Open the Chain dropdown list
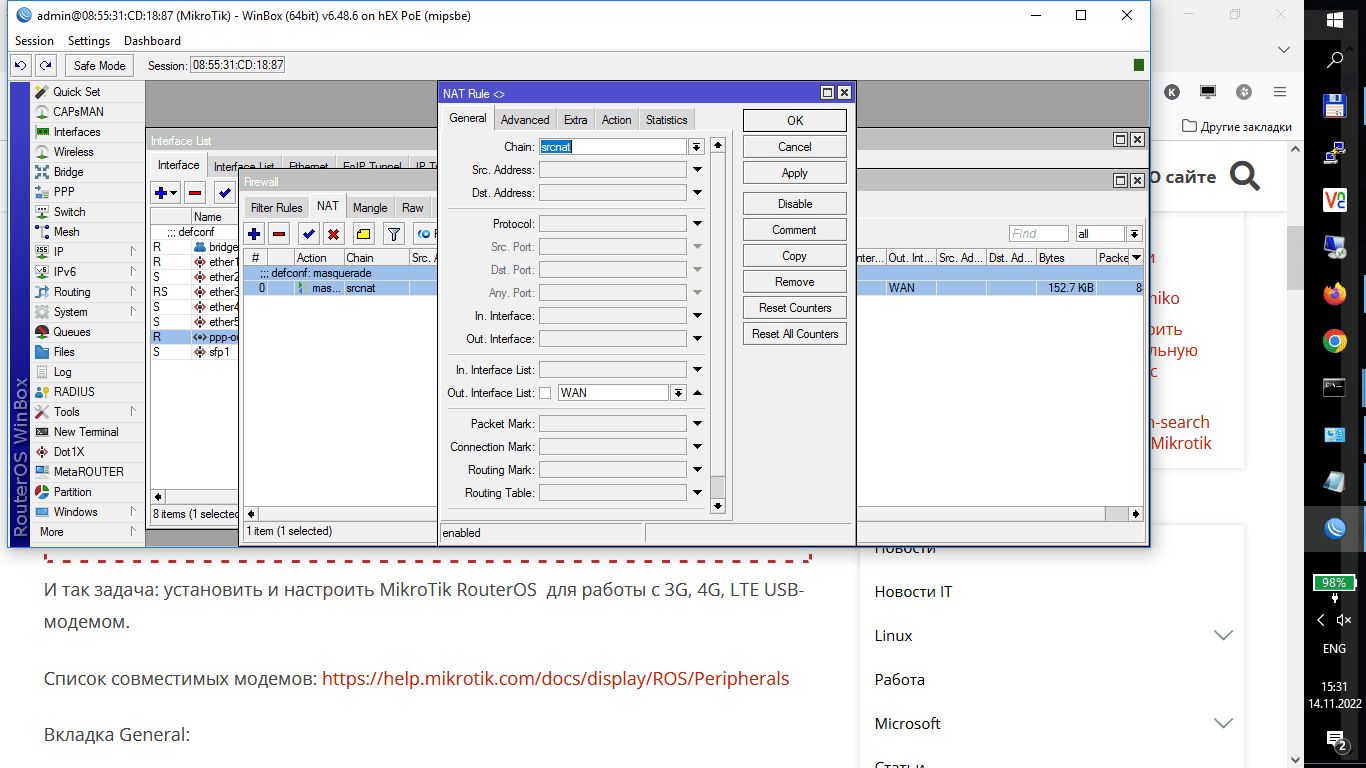The image size is (1366, 768). 696,146
